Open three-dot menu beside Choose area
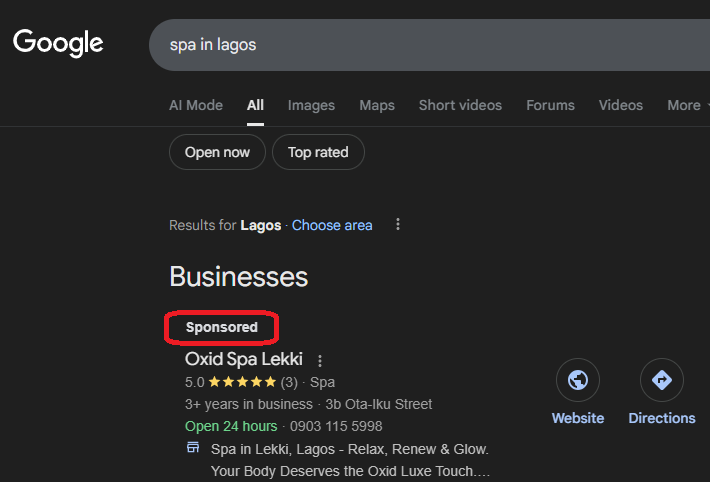The height and width of the screenshot is (482, 710). (x=398, y=225)
